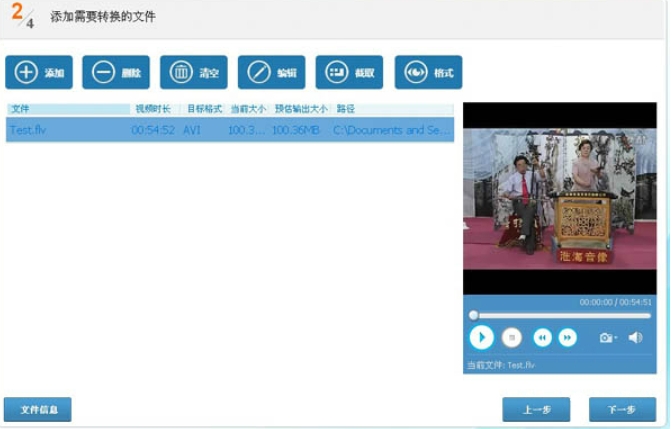Stop the preview playback

[512, 338]
